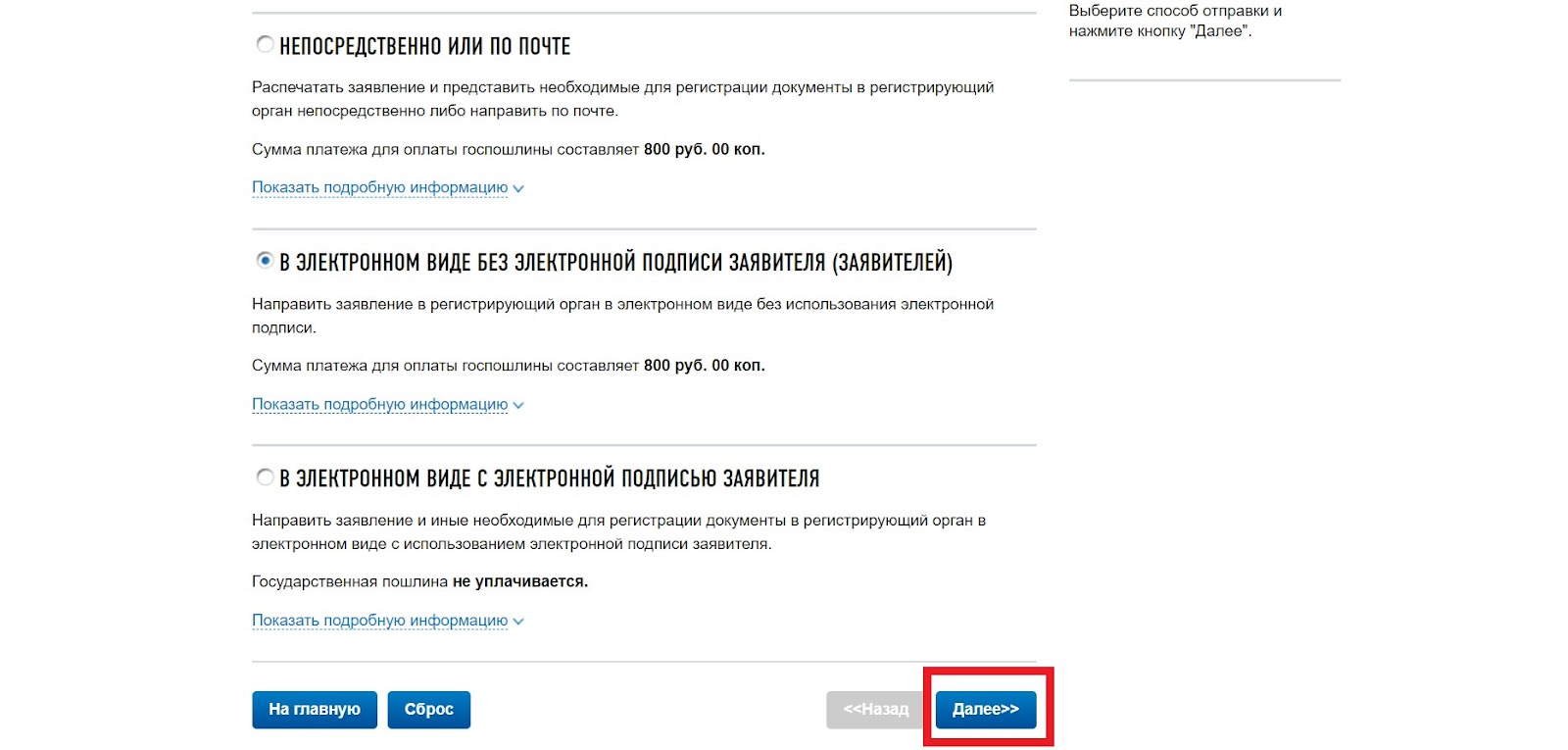Screen dimensions: 1568x750
Task: Choose radio 'В электронном виде с электронной подписью заявителя'
Action: tap(265, 477)
